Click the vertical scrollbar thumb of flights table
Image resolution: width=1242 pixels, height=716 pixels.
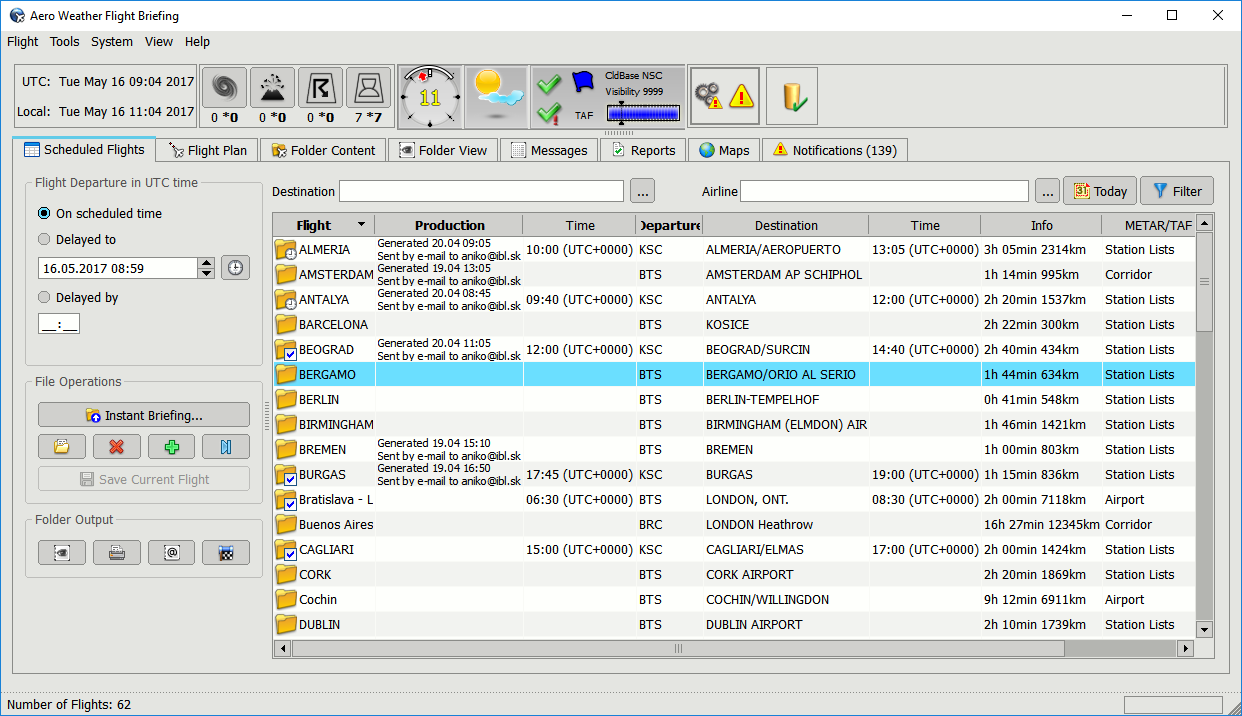tap(1204, 282)
